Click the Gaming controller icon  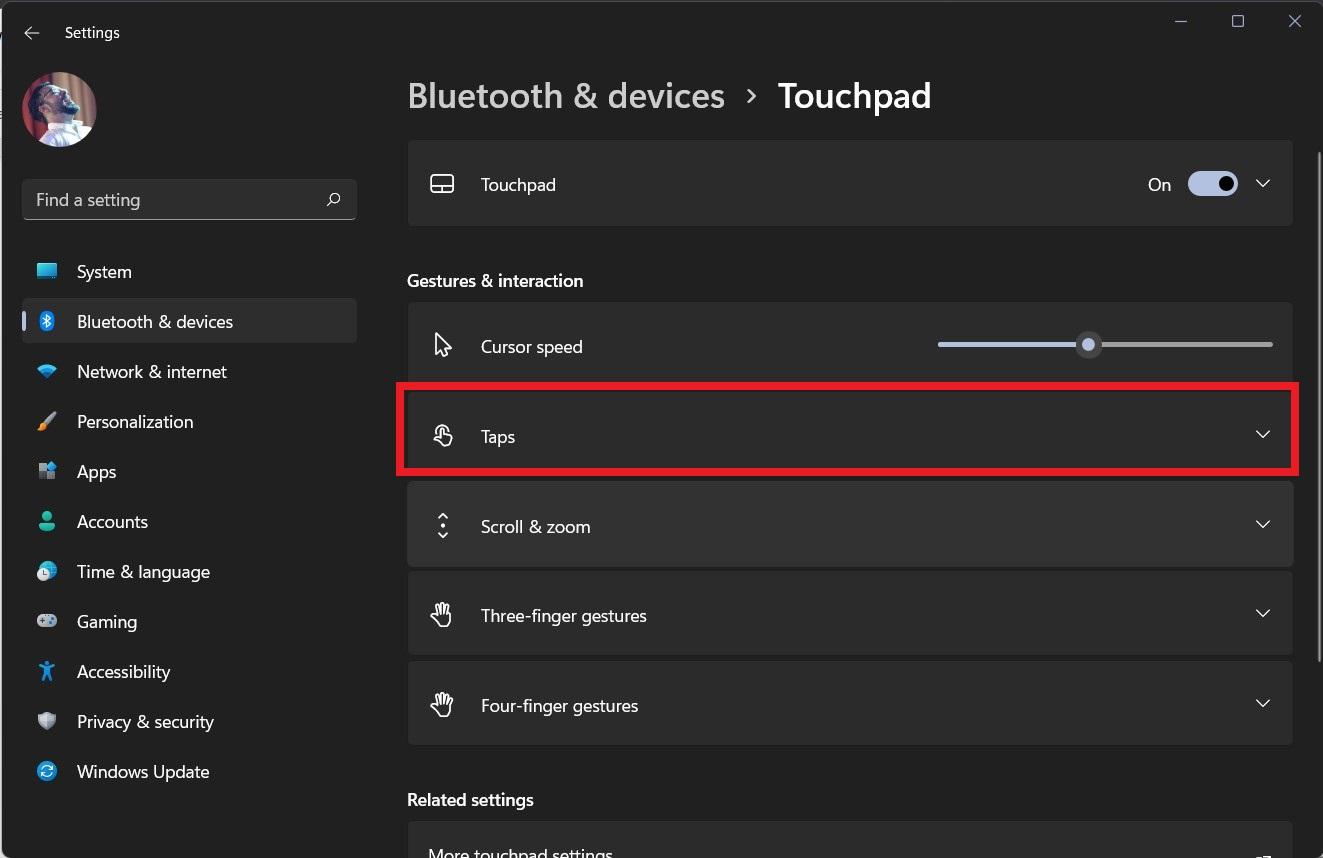point(47,622)
